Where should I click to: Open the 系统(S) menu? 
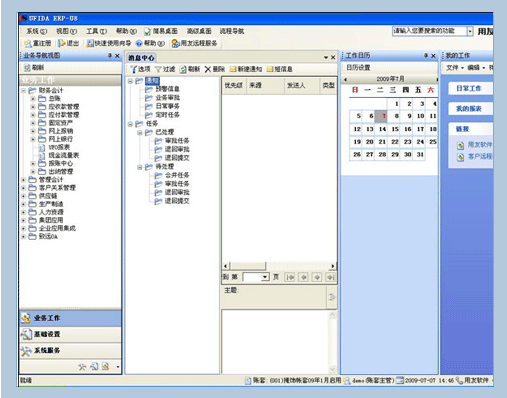click(x=37, y=31)
